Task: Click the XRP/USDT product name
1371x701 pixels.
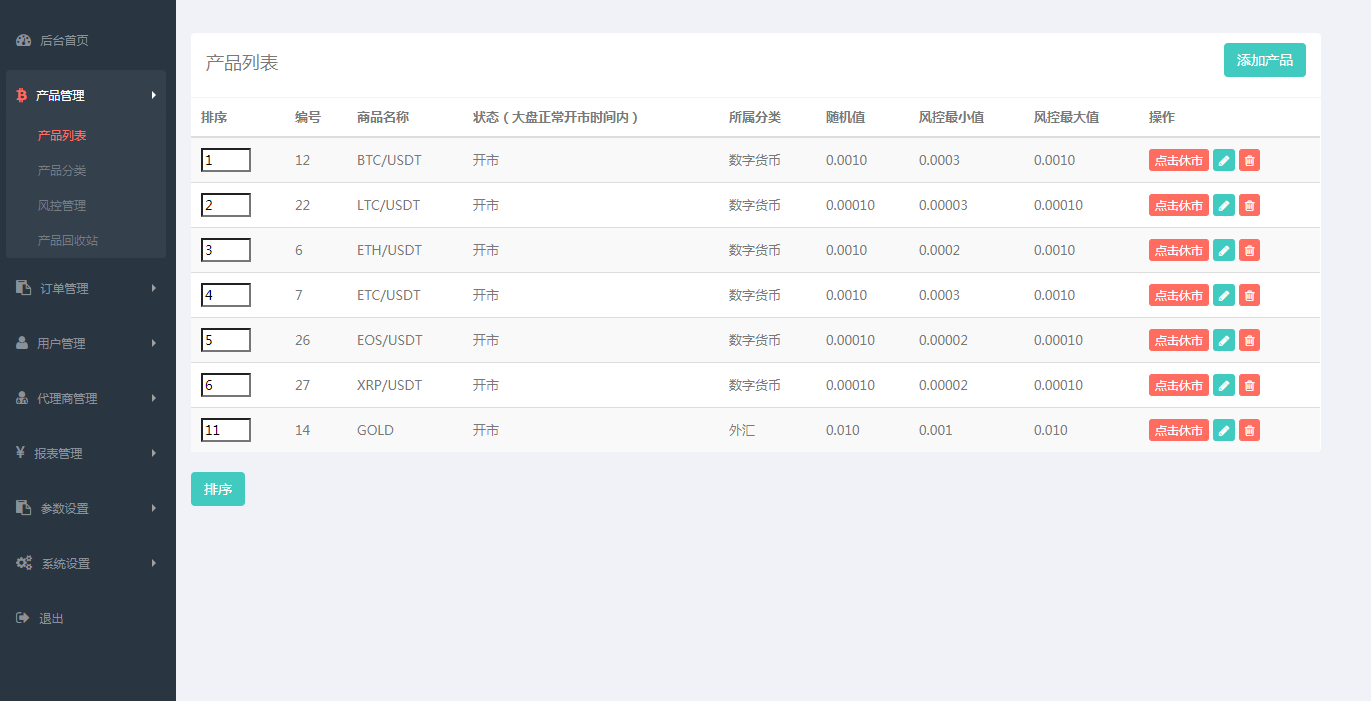Action: click(x=389, y=385)
